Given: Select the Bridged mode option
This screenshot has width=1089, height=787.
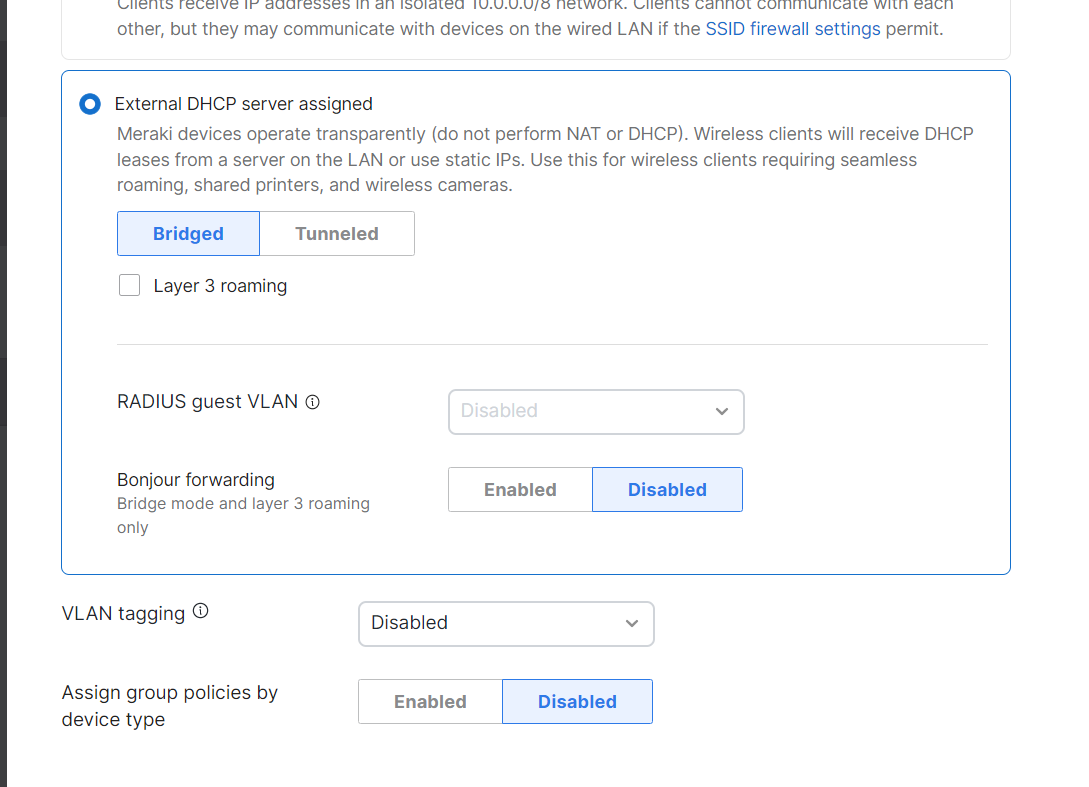Looking at the screenshot, I should pyautogui.click(x=188, y=233).
